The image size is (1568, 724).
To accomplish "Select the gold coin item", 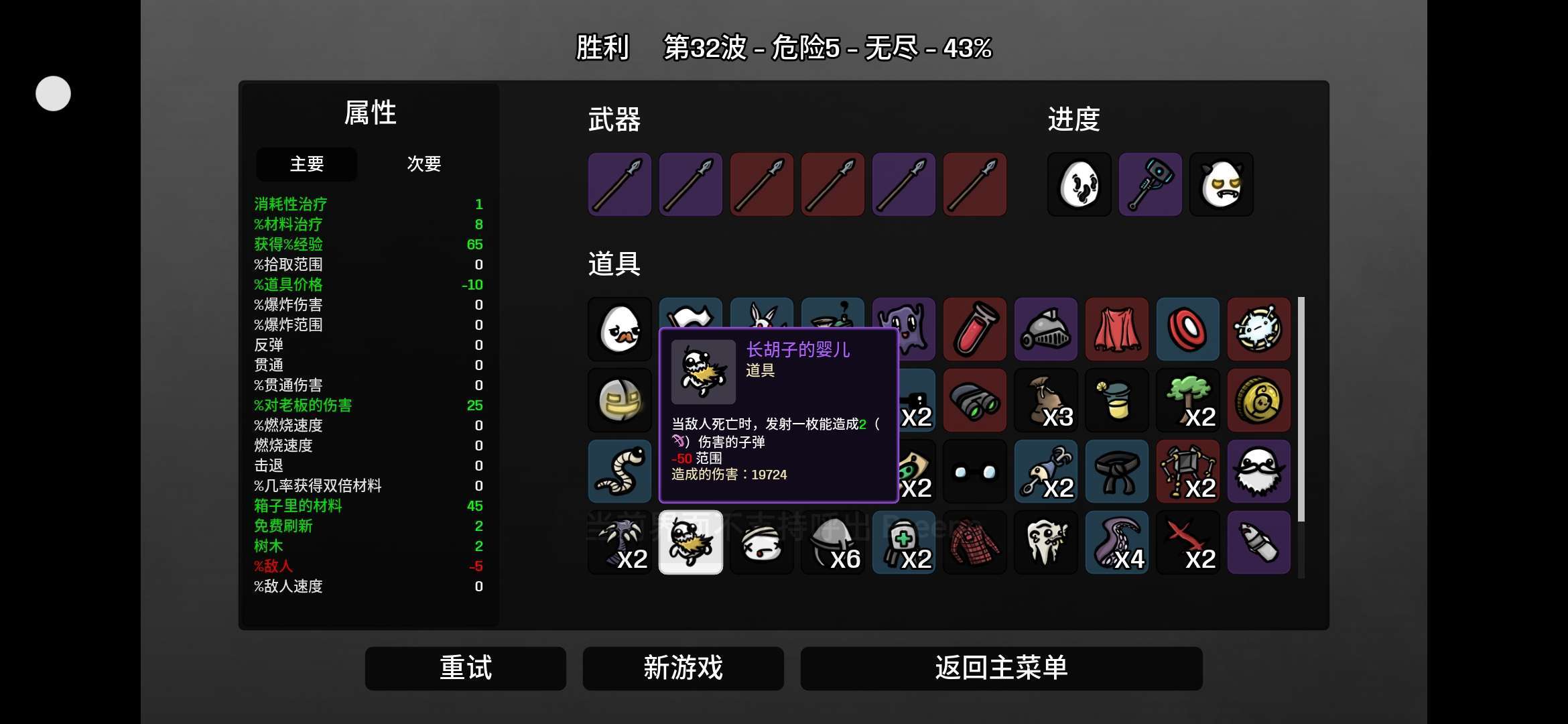I will [1259, 400].
